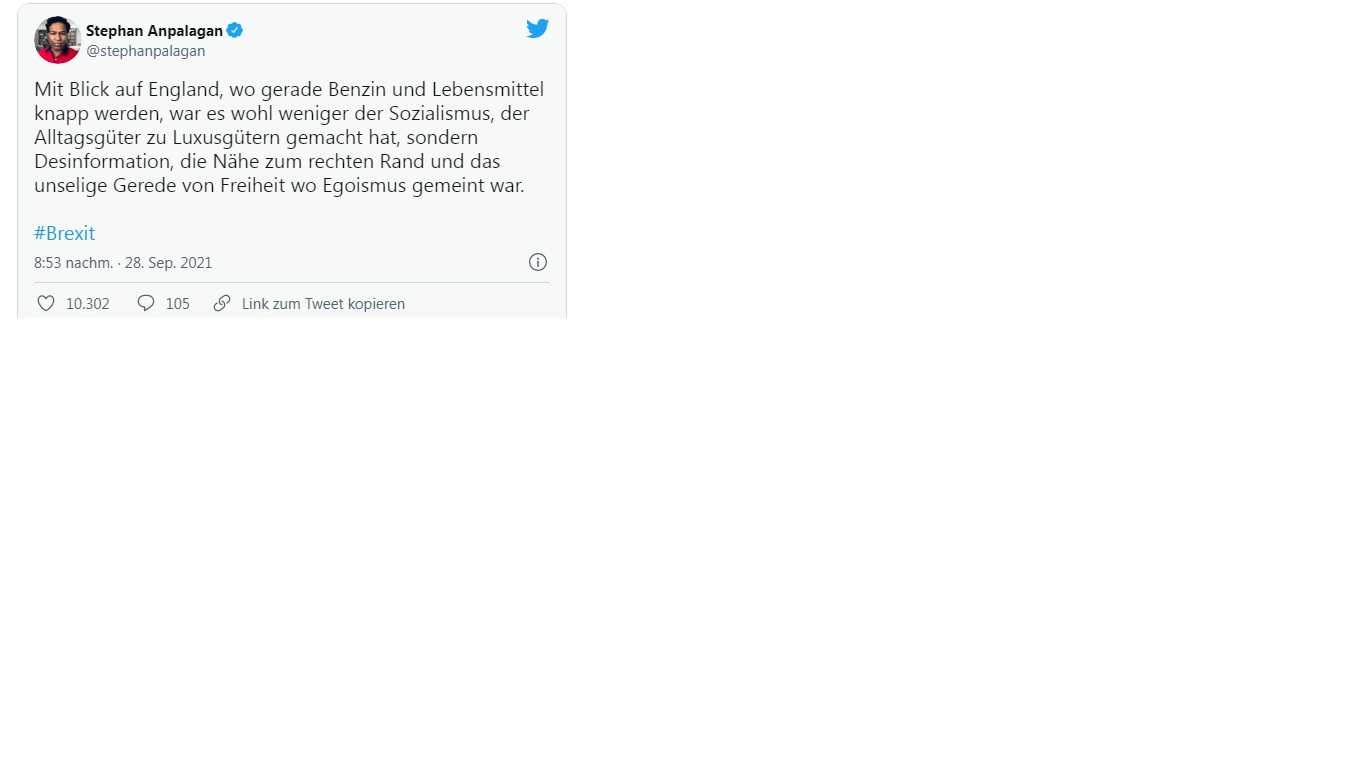The image size is (1366, 768).
Task: Click the reply speech bubble icon
Action: click(146, 303)
